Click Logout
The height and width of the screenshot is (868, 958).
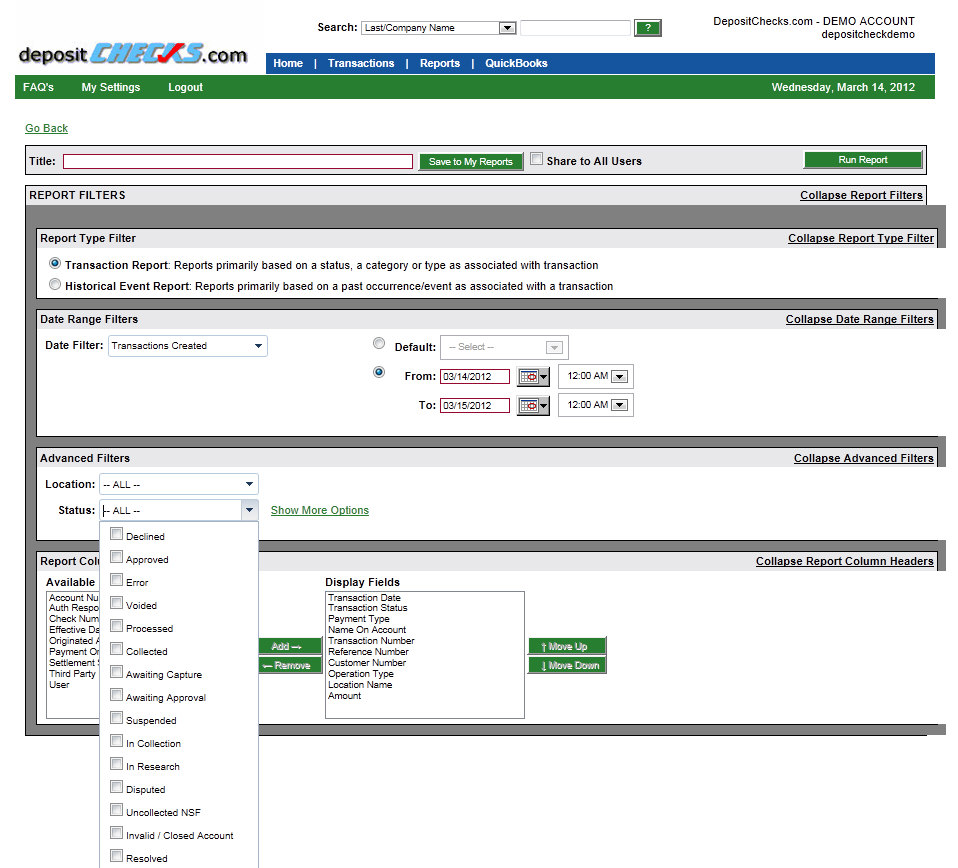coord(186,87)
